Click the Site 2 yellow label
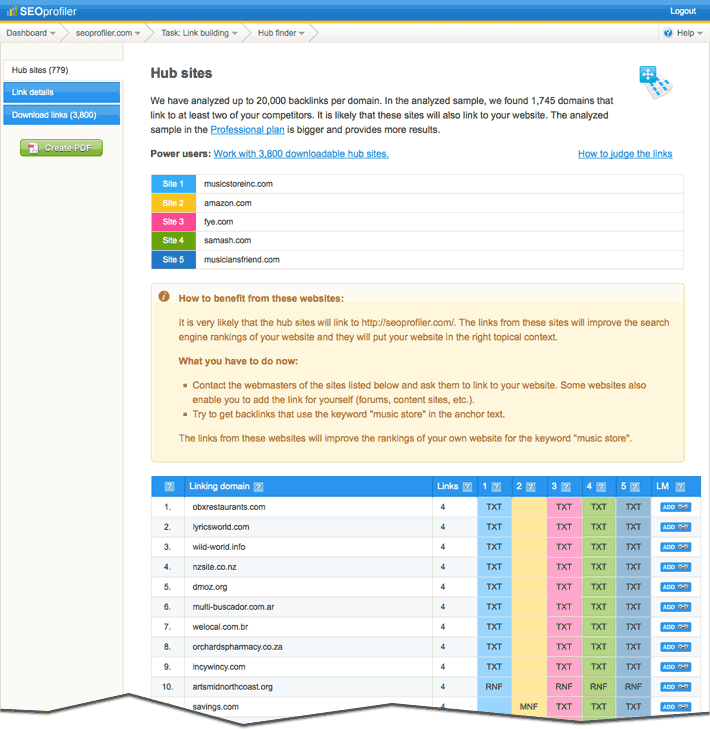This screenshot has height=729, width=710. (x=173, y=203)
